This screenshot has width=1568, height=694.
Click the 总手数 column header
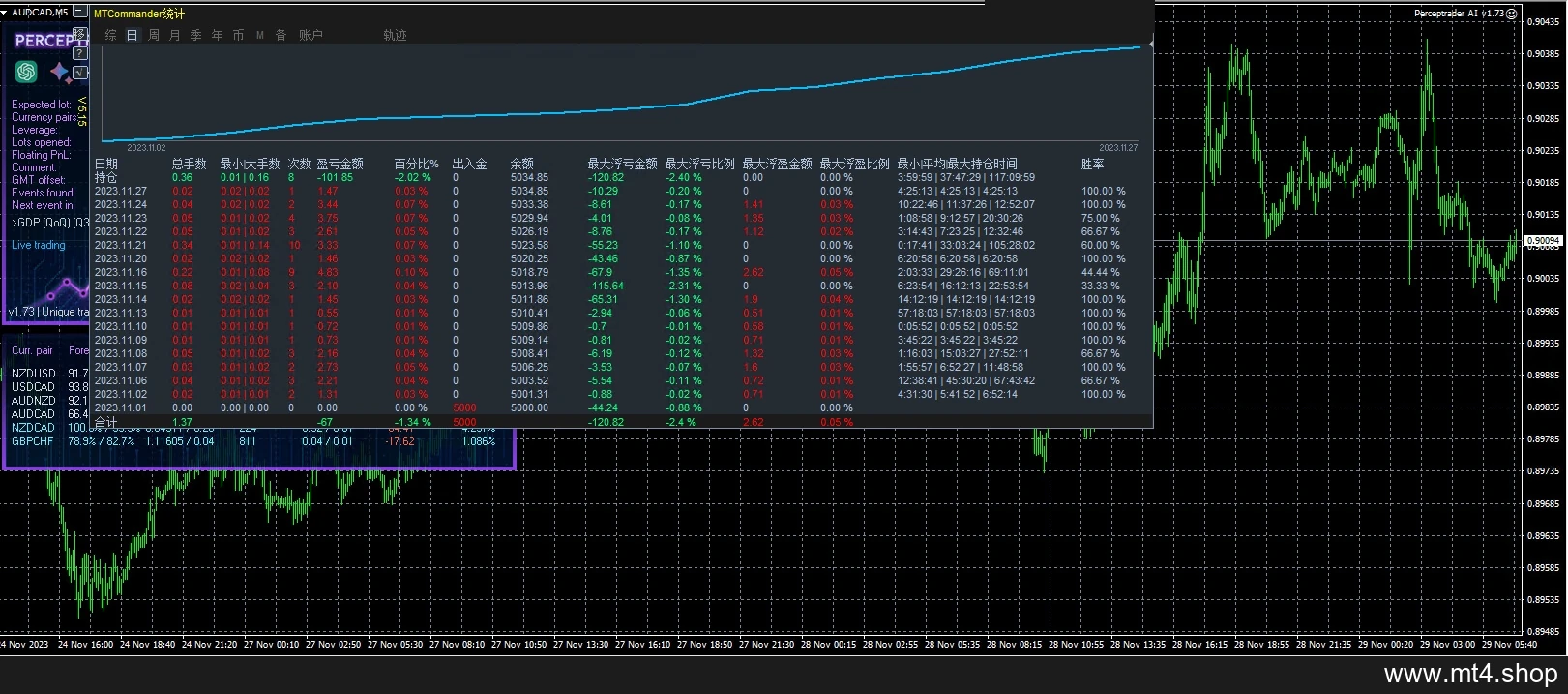click(x=190, y=164)
